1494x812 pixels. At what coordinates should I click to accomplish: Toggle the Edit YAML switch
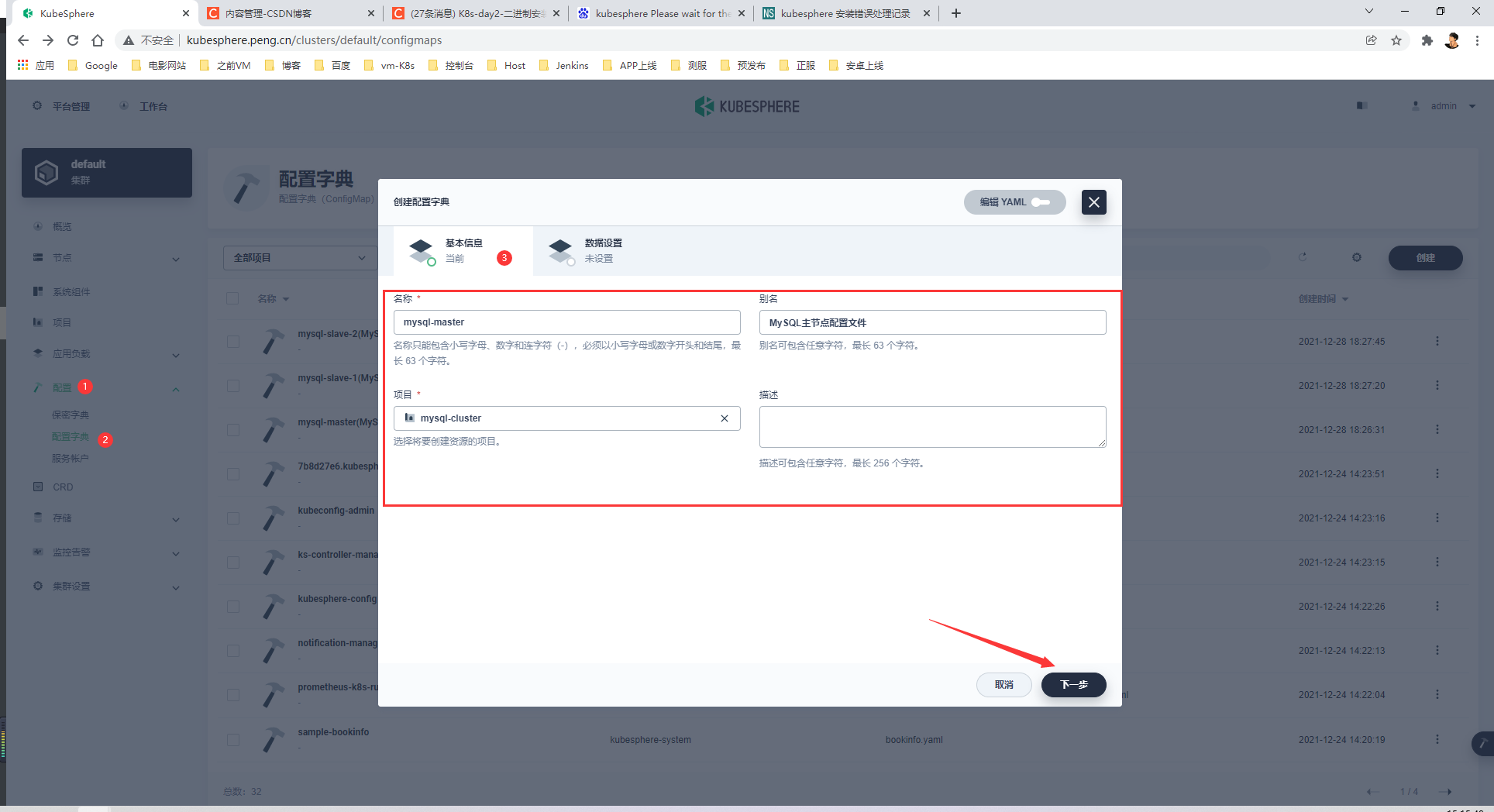(1014, 202)
